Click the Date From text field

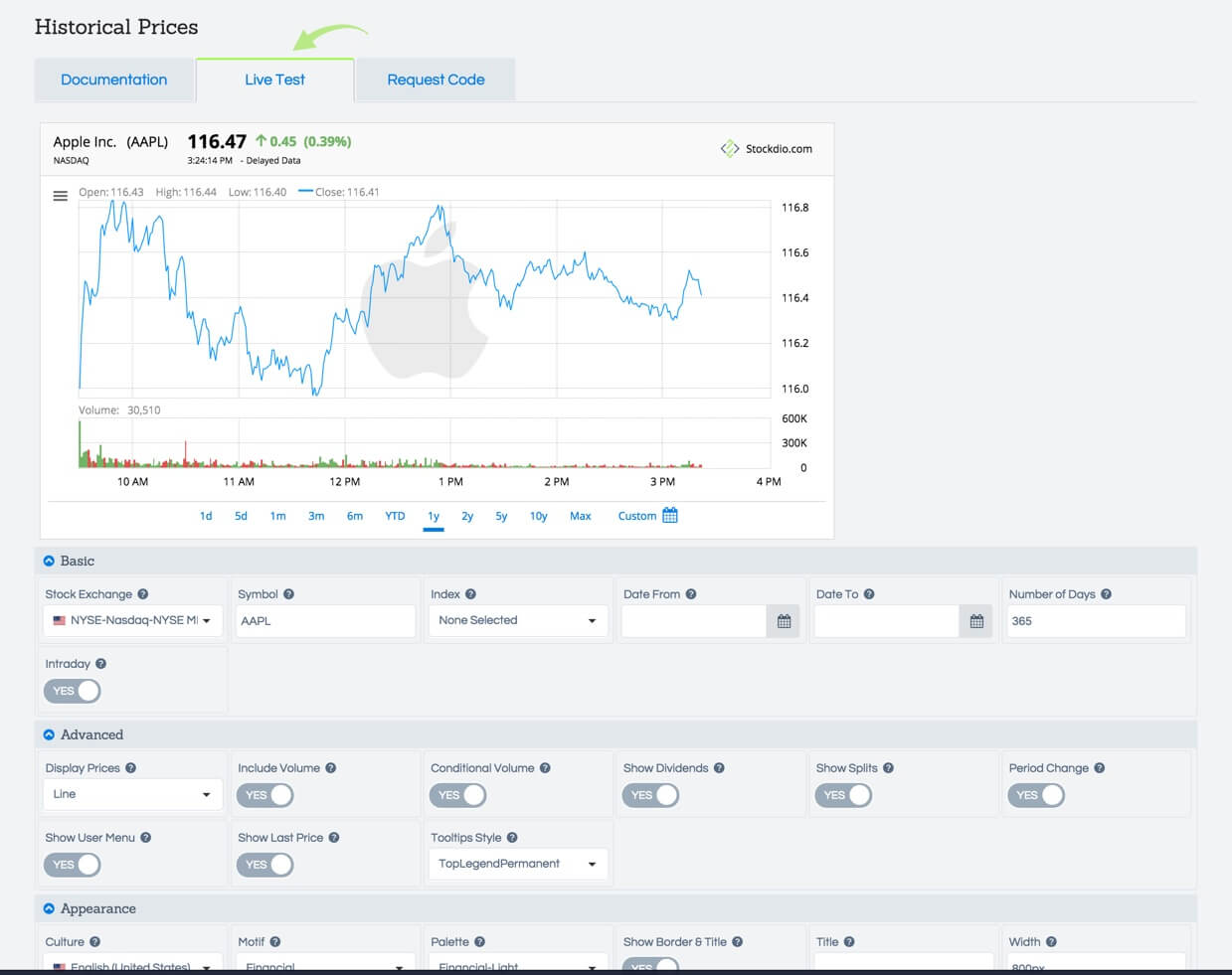pos(694,621)
